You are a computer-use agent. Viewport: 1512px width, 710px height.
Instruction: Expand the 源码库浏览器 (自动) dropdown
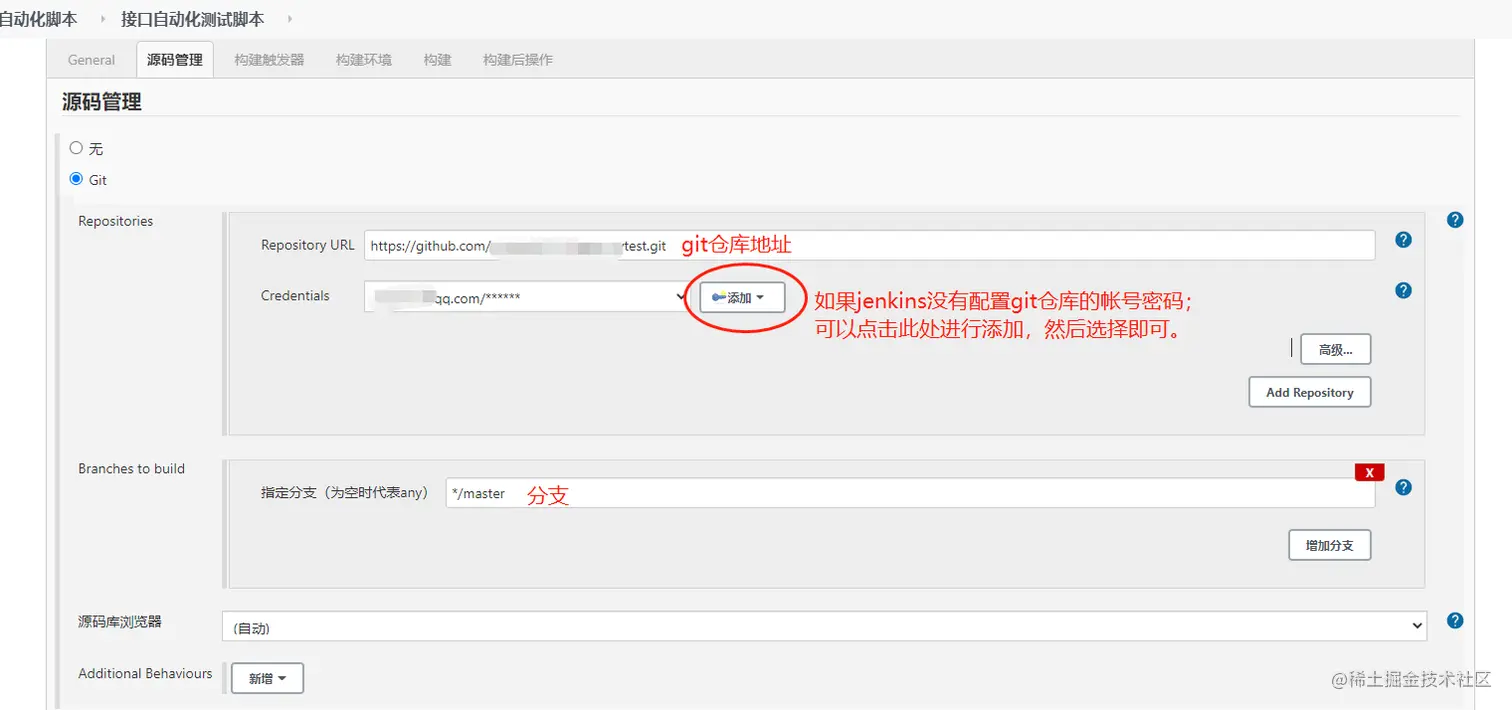pyautogui.click(x=825, y=627)
